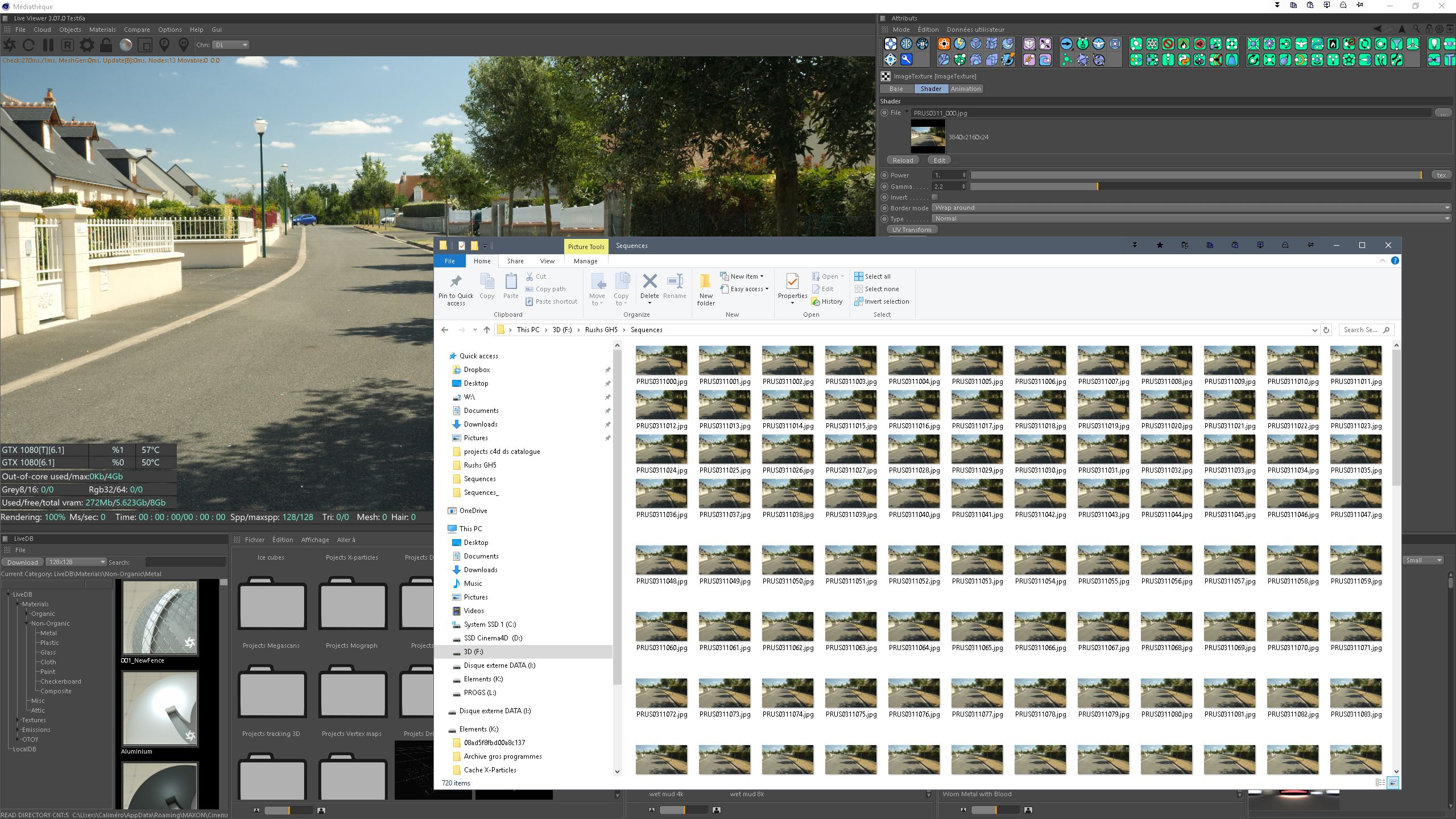Open Live Viewer settings gear icon
Image resolution: width=1456 pixels, height=819 pixels.
pos(86,45)
